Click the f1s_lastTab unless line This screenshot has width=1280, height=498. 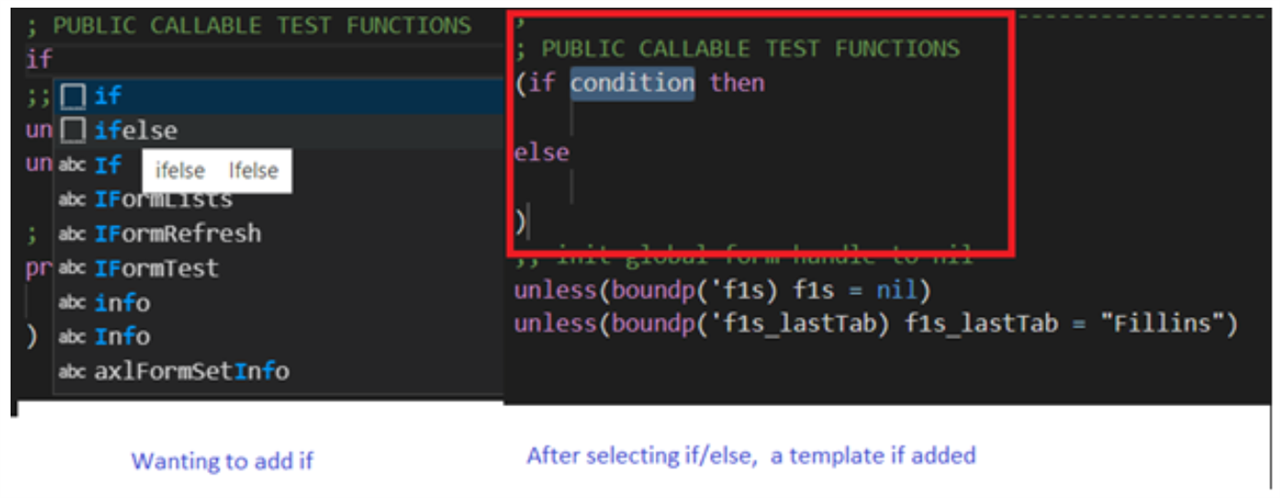click(x=876, y=325)
